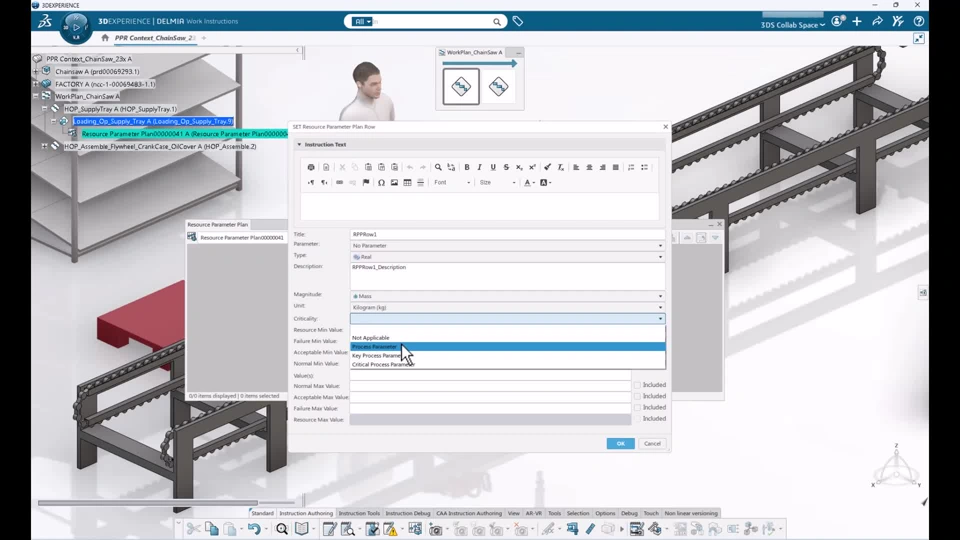Insert special character using the Omega icon
The width and height of the screenshot is (960, 540).
pyautogui.click(x=381, y=182)
